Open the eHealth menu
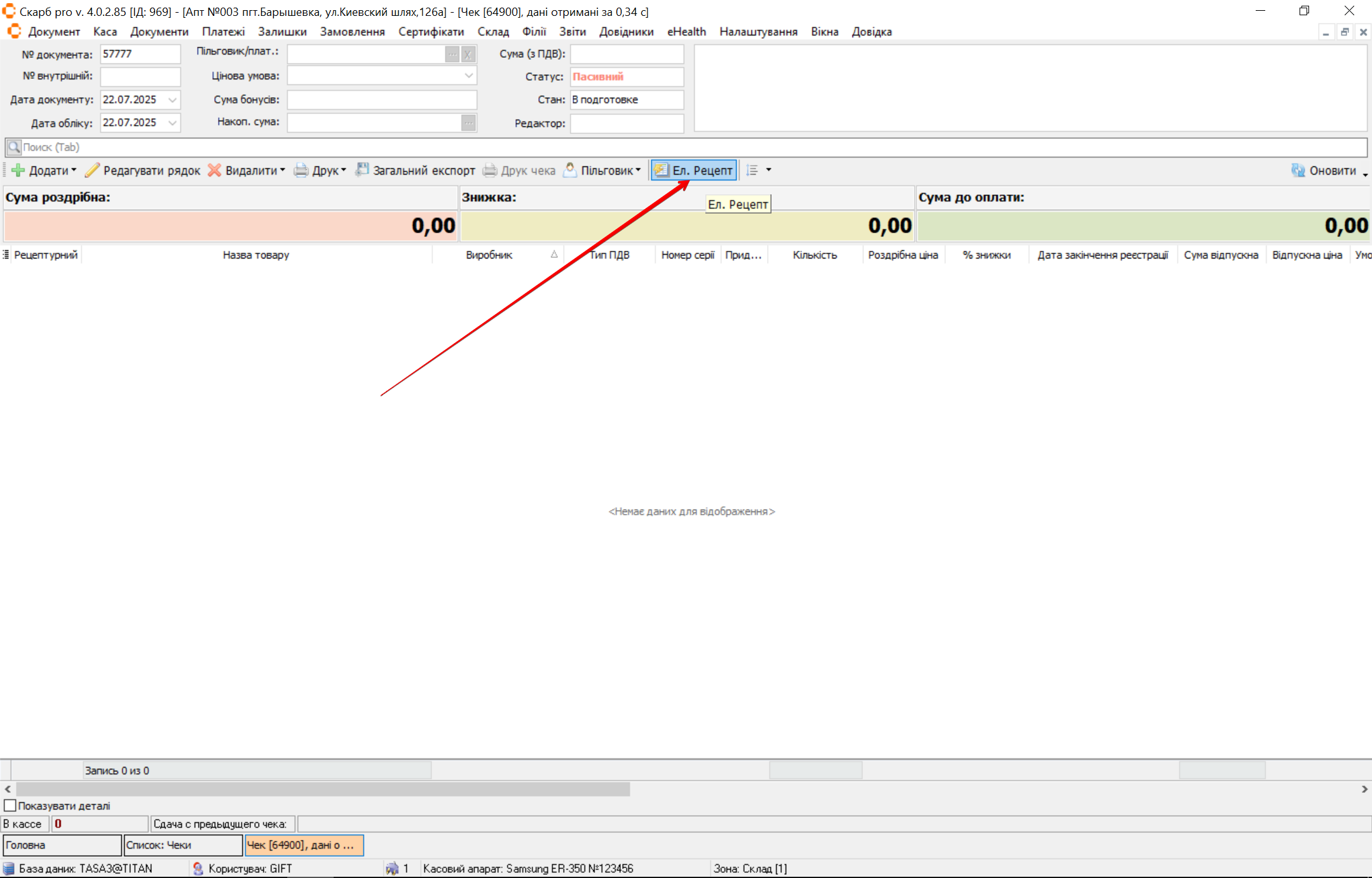This screenshot has height=878, width=1372. pos(686,32)
